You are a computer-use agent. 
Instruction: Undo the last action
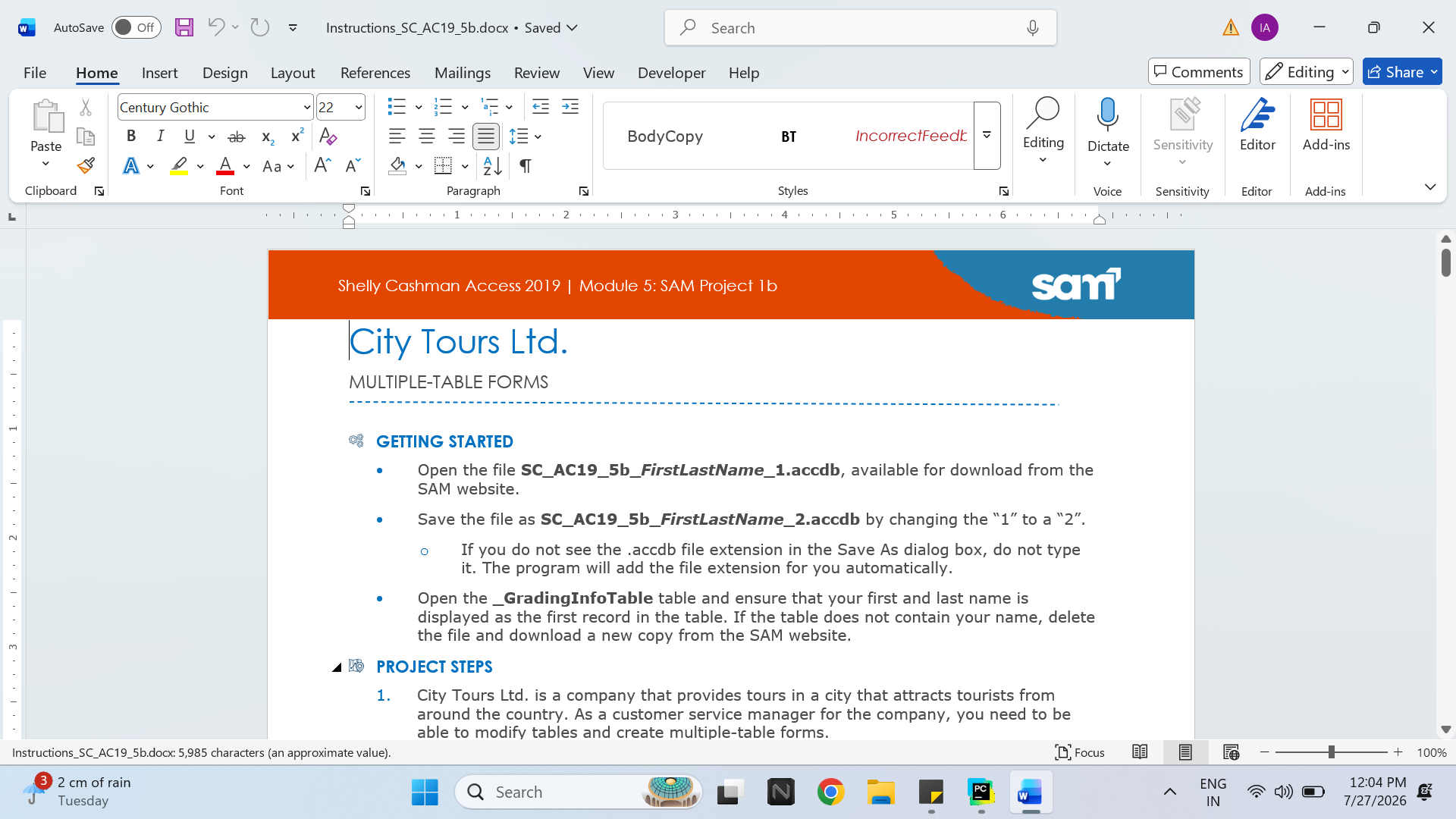click(x=216, y=27)
